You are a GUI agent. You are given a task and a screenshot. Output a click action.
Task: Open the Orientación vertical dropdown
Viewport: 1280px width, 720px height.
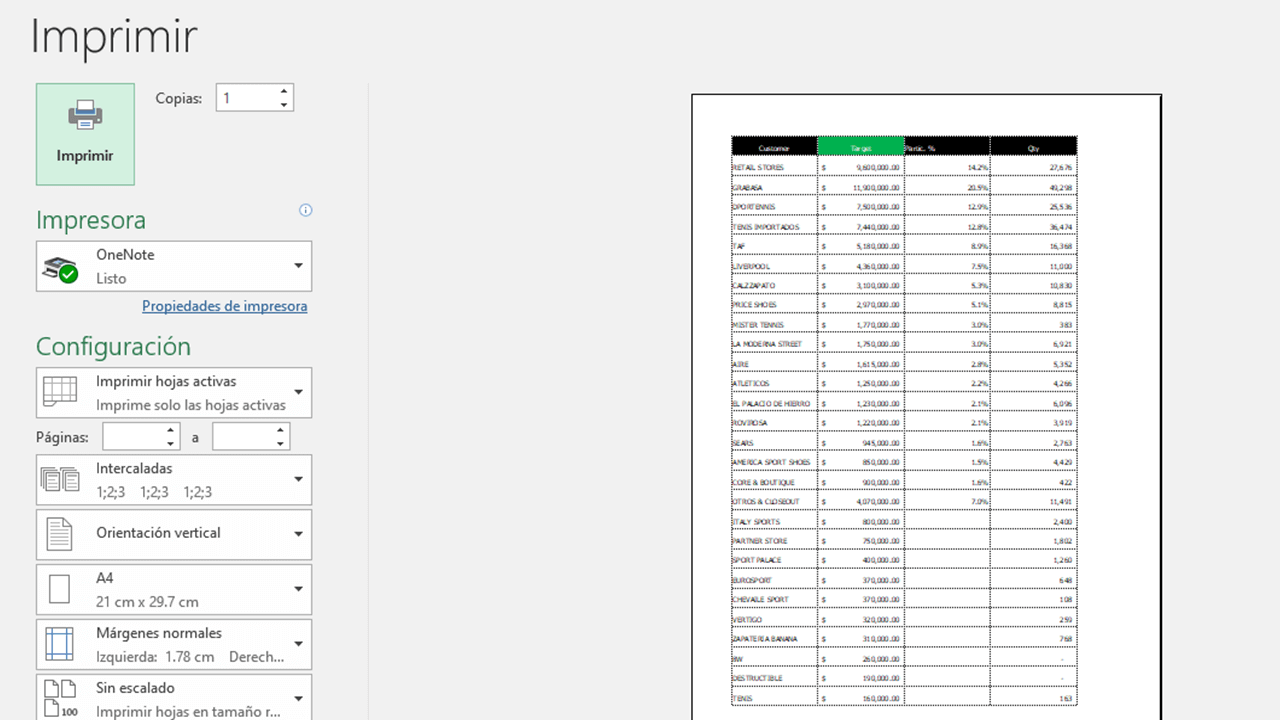(298, 534)
